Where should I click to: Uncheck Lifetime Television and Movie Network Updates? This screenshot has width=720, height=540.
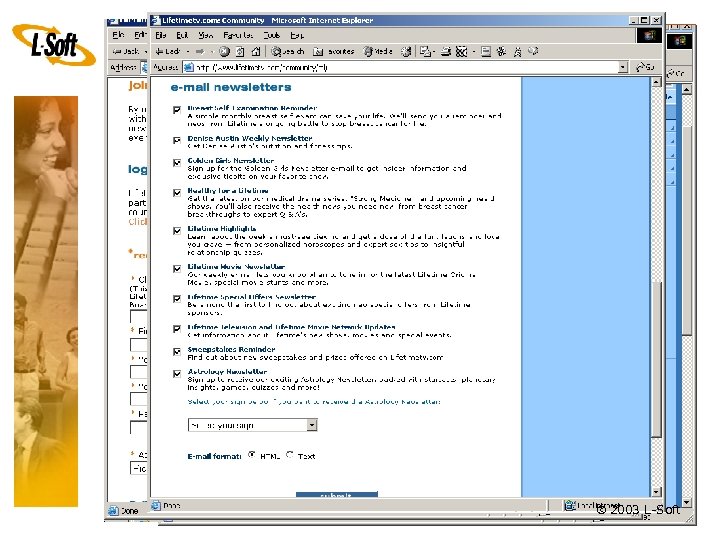click(177, 329)
